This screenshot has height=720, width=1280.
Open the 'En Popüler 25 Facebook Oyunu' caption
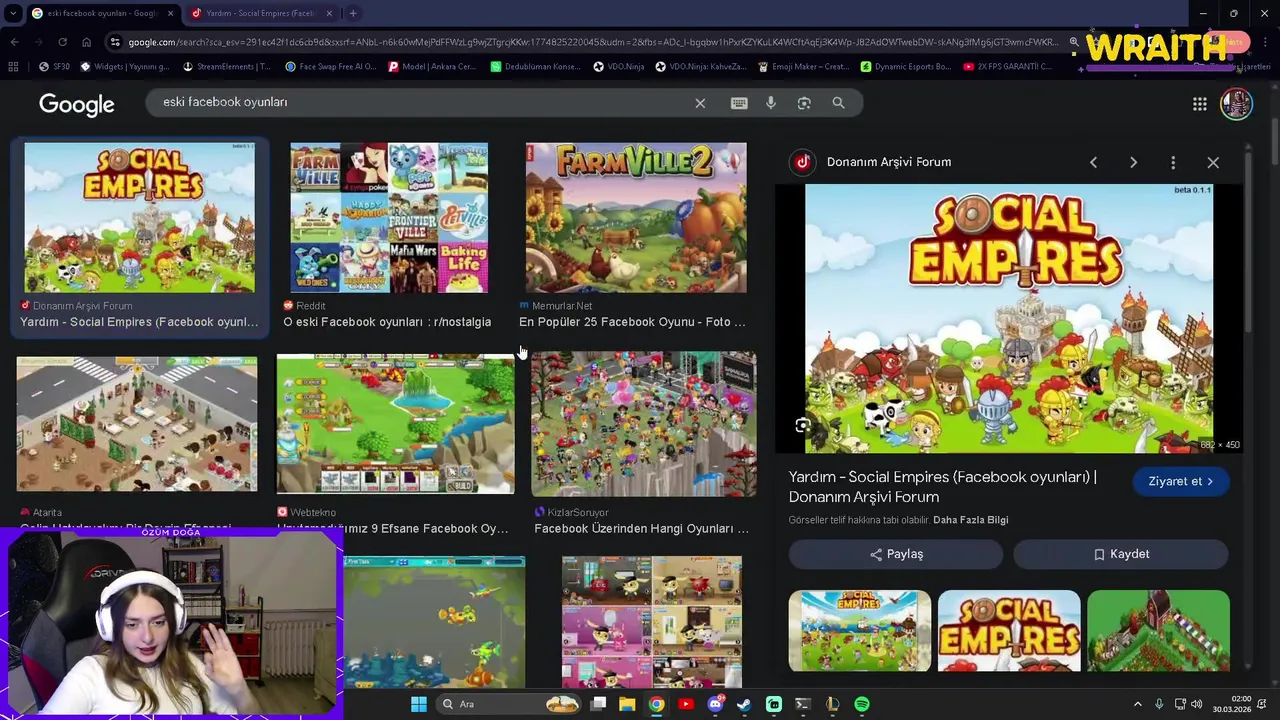click(632, 322)
